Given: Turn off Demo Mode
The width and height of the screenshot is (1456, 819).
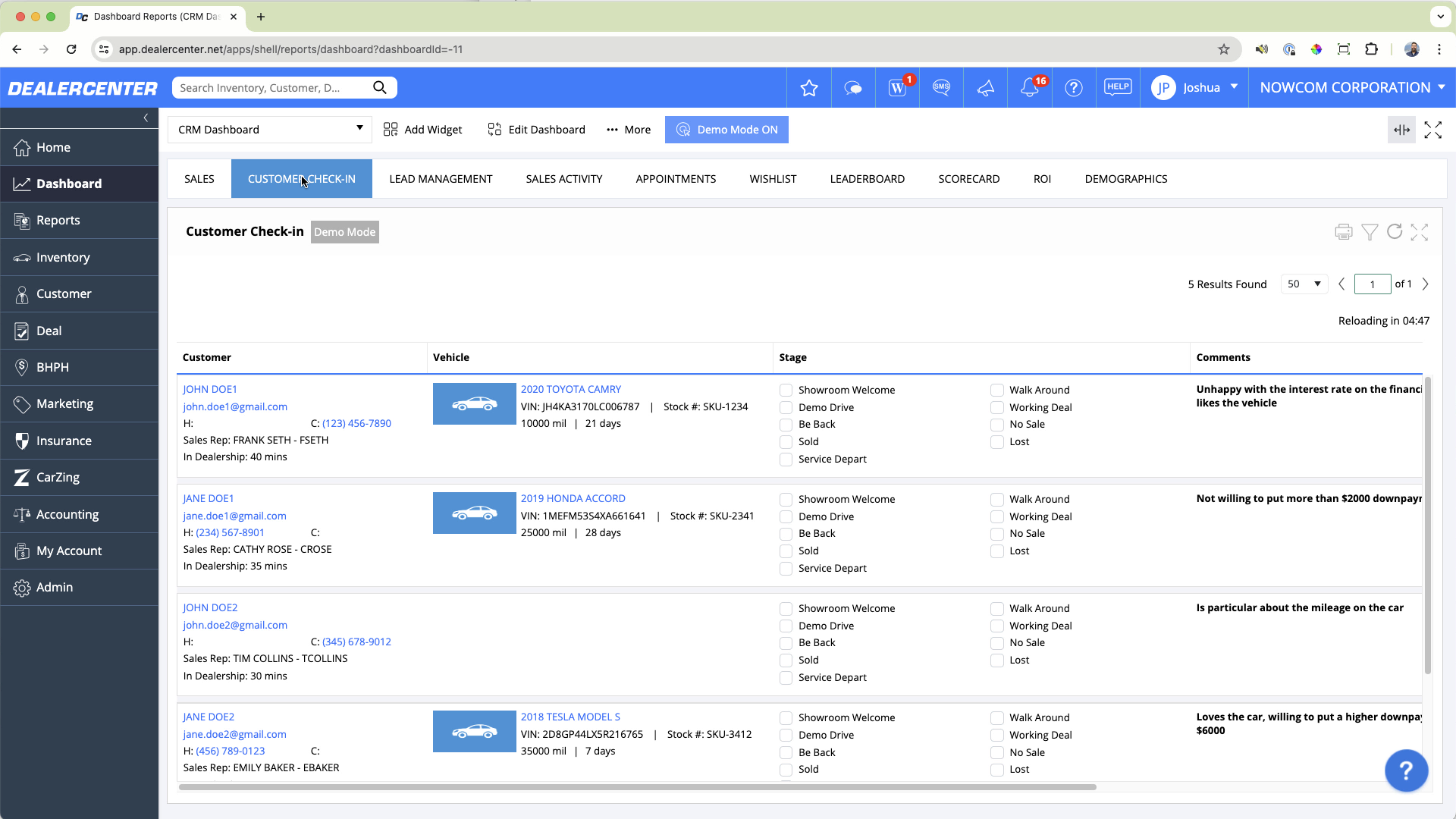Looking at the screenshot, I should [726, 129].
